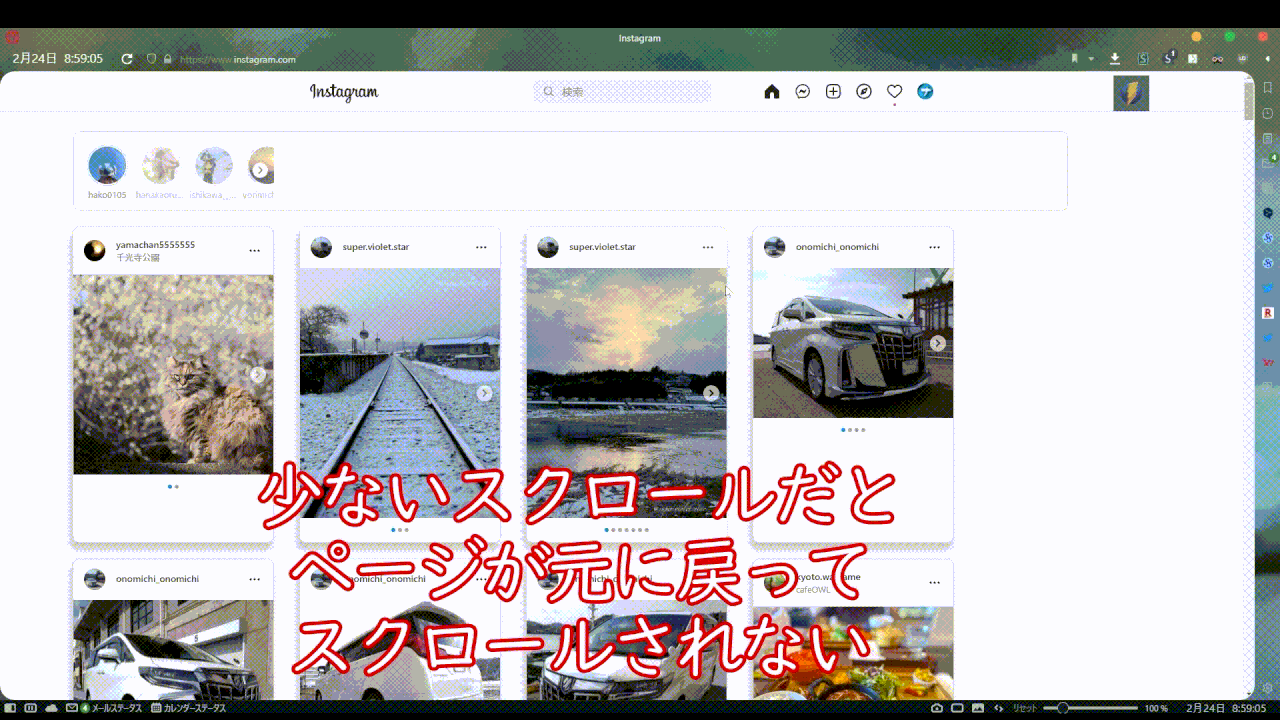Reset zoom with リセット button
Screen dimensions: 1280x720
click(1025, 708)
